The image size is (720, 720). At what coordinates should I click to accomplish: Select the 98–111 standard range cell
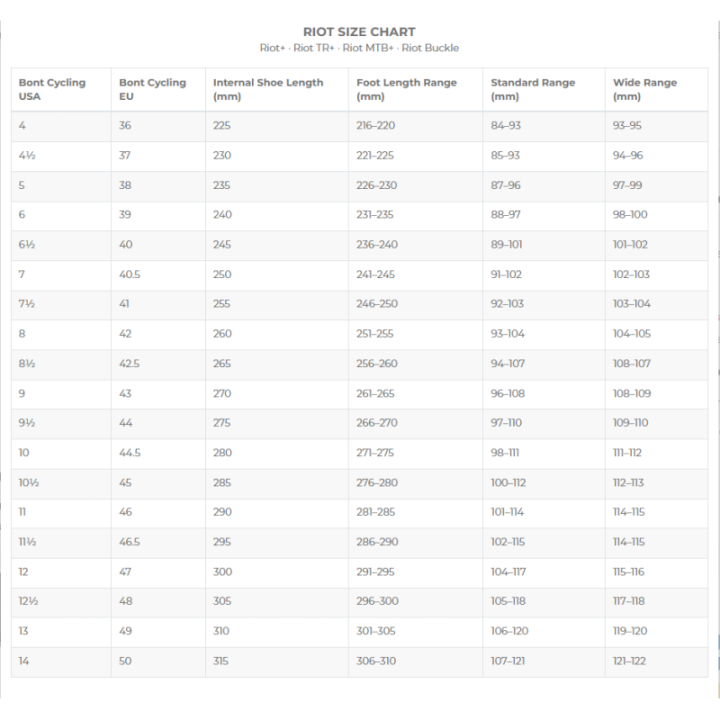coord(544,453)
